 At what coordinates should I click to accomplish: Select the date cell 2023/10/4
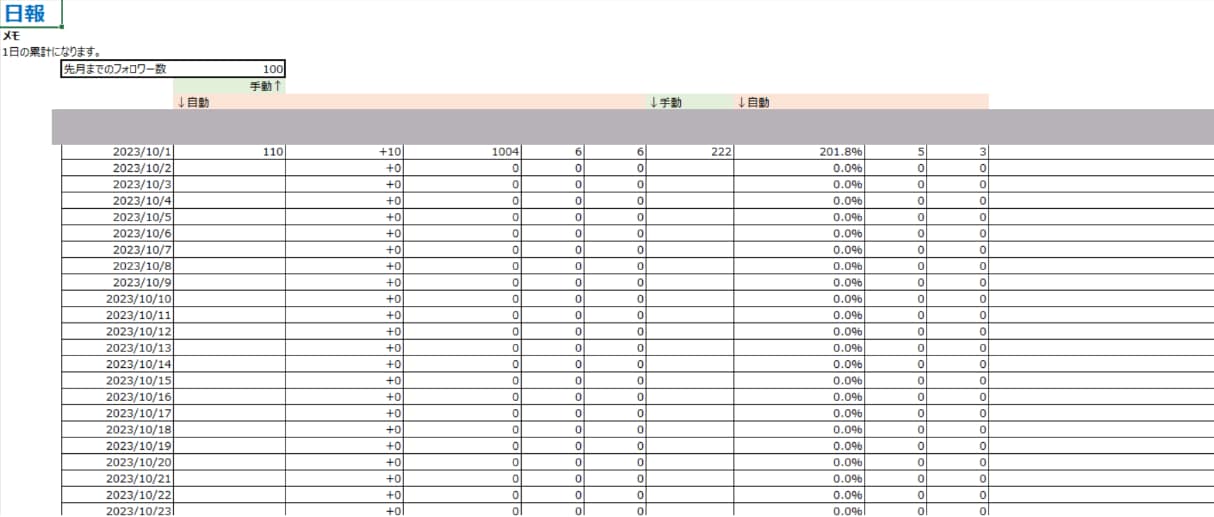(118, 200)
